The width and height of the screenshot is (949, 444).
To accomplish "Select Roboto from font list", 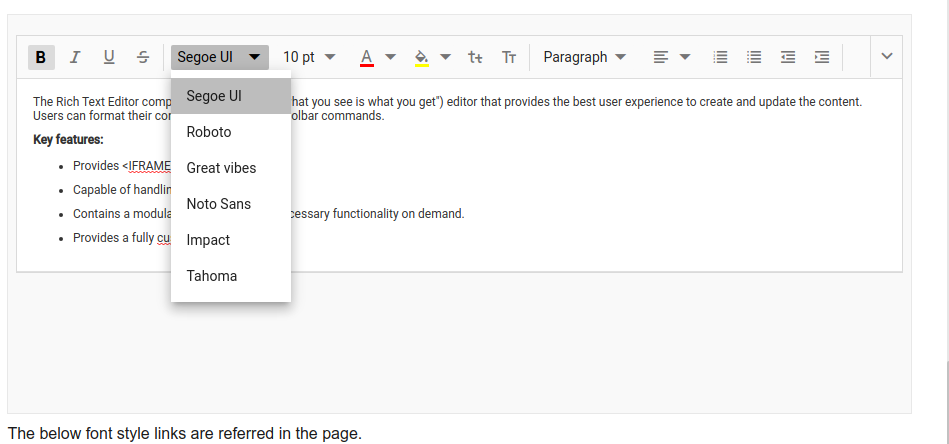I will pos(209,132).
